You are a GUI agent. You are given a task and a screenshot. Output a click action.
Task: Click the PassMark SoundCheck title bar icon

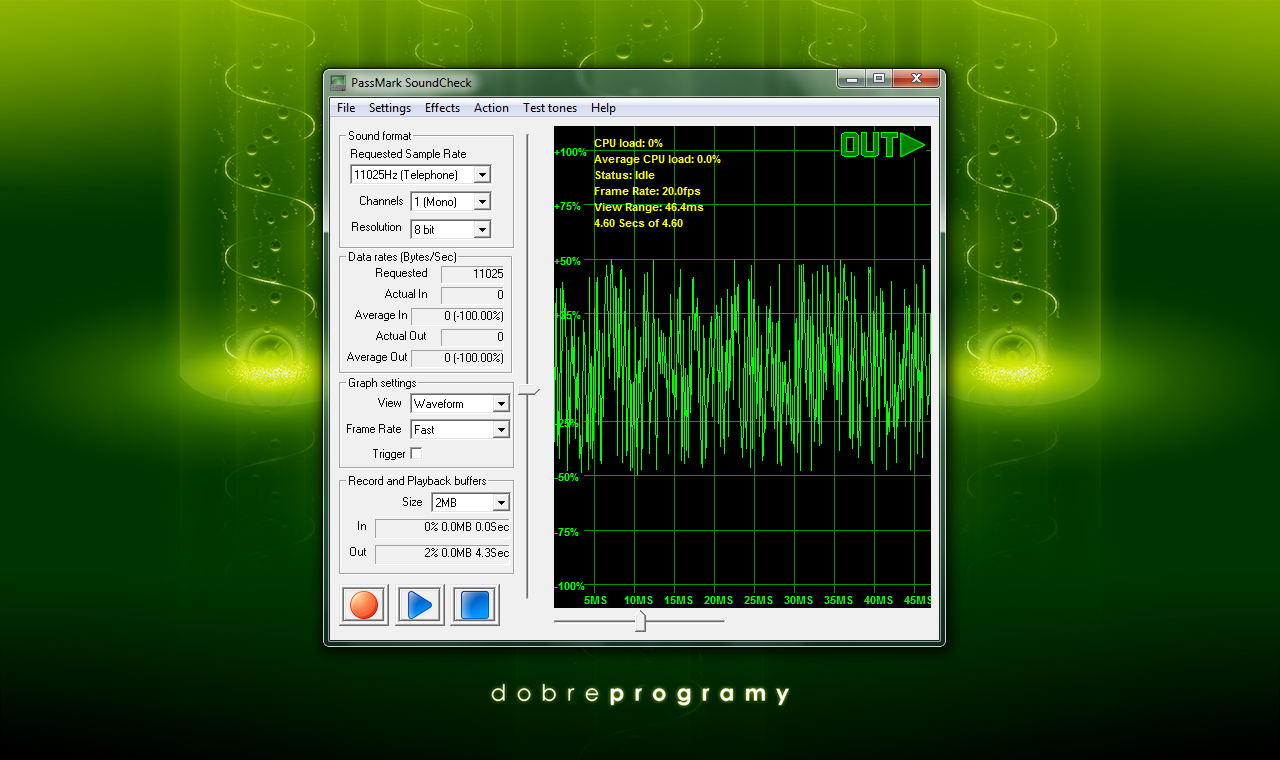point(338,82)
